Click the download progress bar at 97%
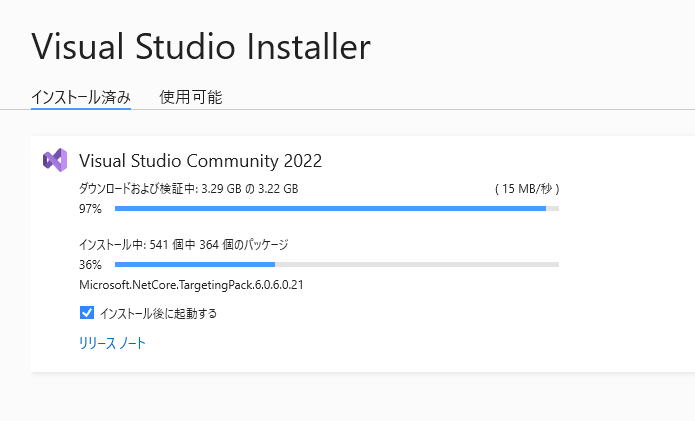The height and width of the screenshot is (421, 695). point(330,208)
